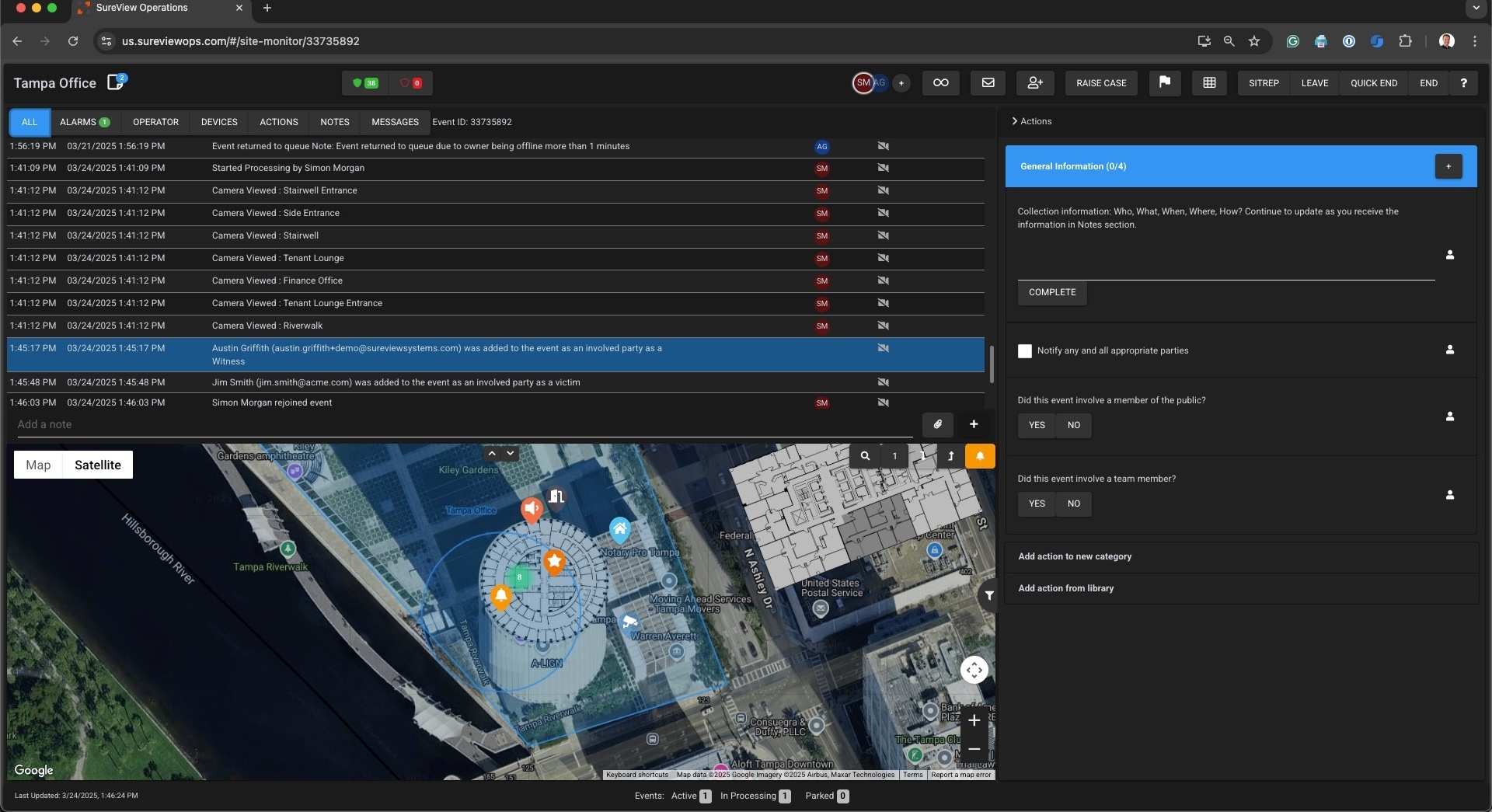The image size is (1492, 812).
Task: Assign user to General Information collection action
Action: (x=1449, y=255)
